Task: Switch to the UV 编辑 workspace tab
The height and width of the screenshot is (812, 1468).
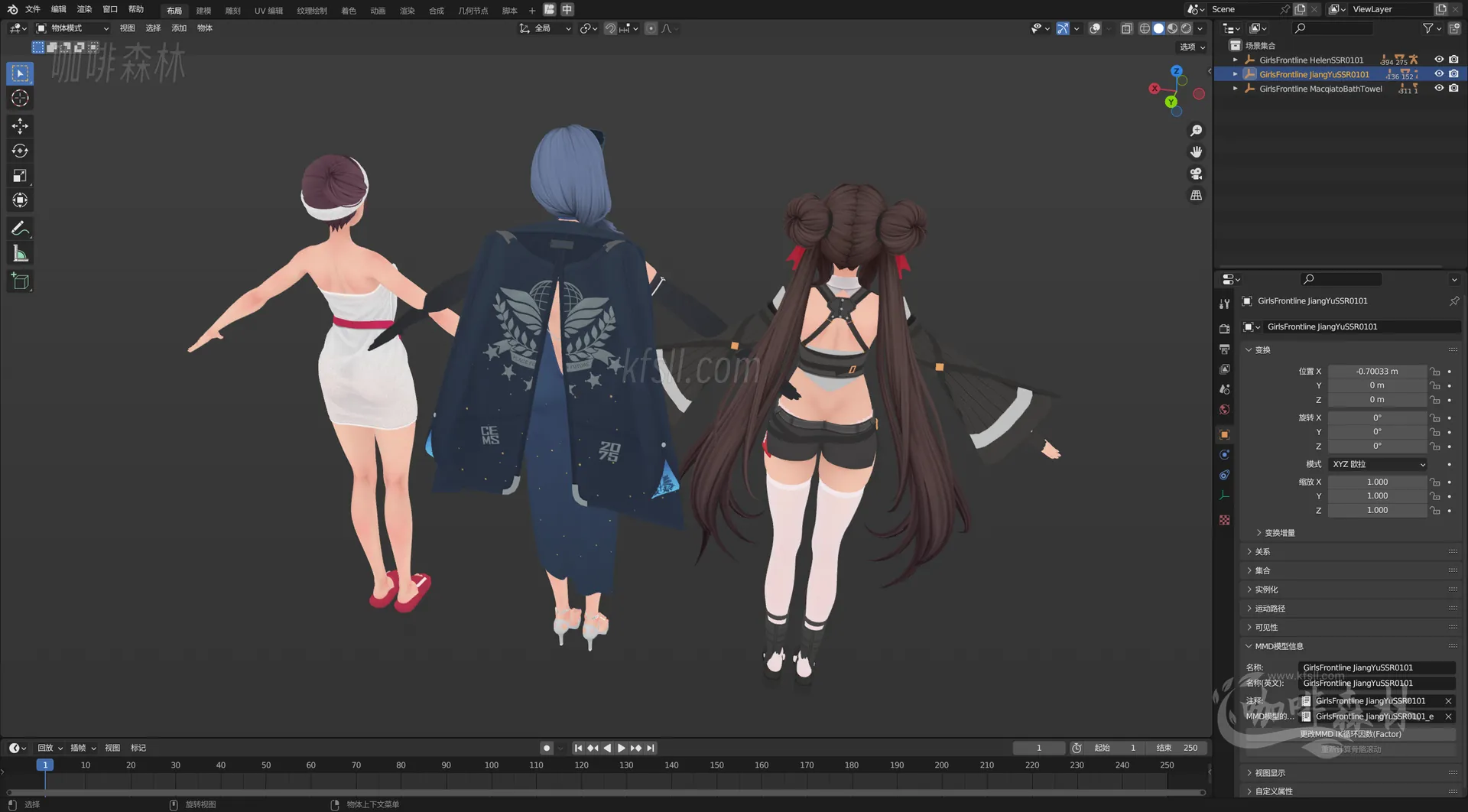Action: click(x=268, y=10)
